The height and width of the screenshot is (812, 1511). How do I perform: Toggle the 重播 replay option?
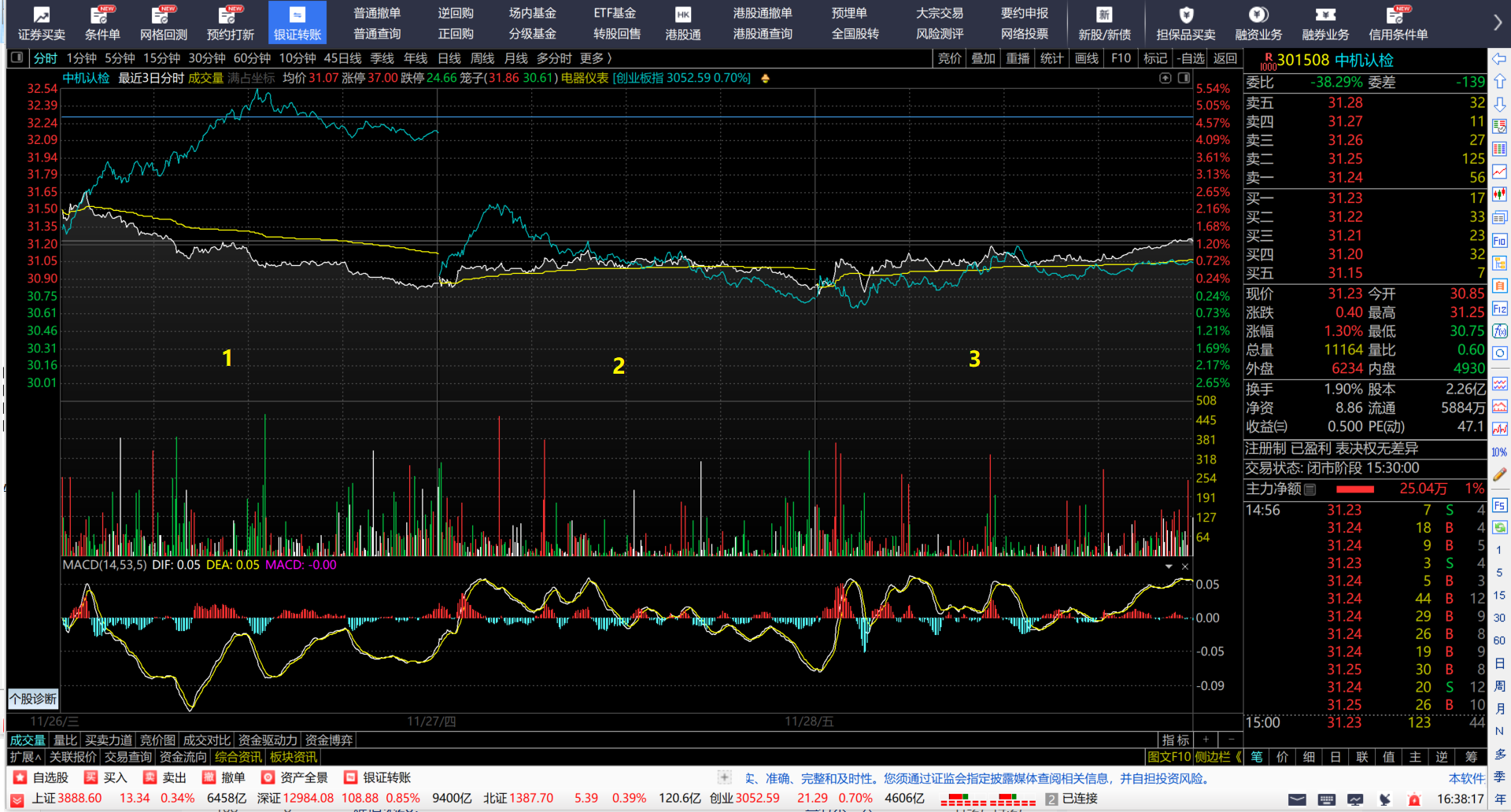coord(1018,58)
